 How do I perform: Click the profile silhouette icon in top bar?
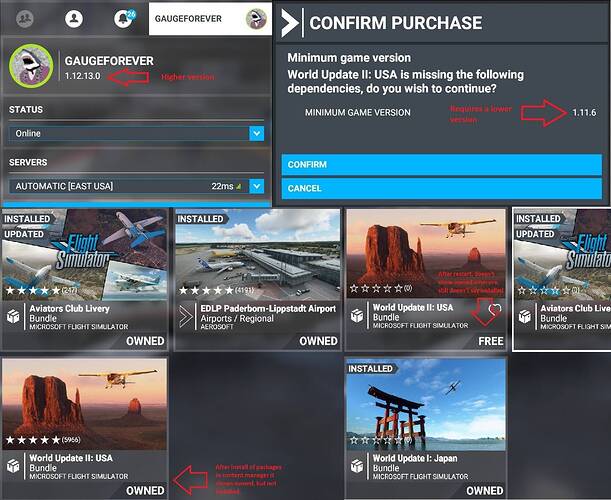(74, 18)
